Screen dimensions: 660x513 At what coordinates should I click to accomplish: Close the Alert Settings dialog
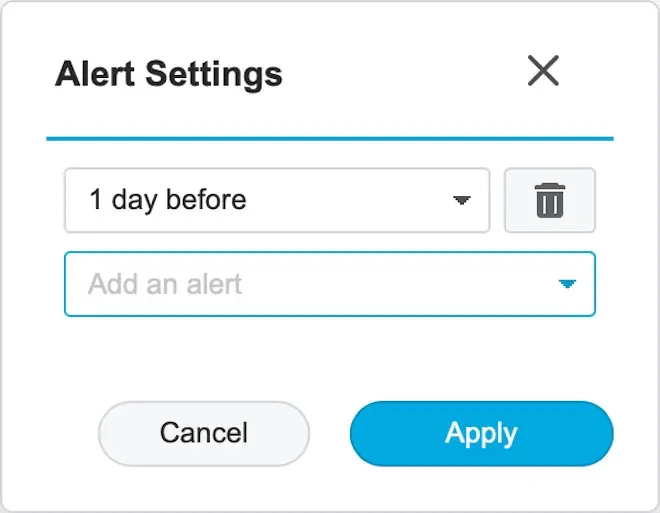pyautogui.click(x=543, y=71)
